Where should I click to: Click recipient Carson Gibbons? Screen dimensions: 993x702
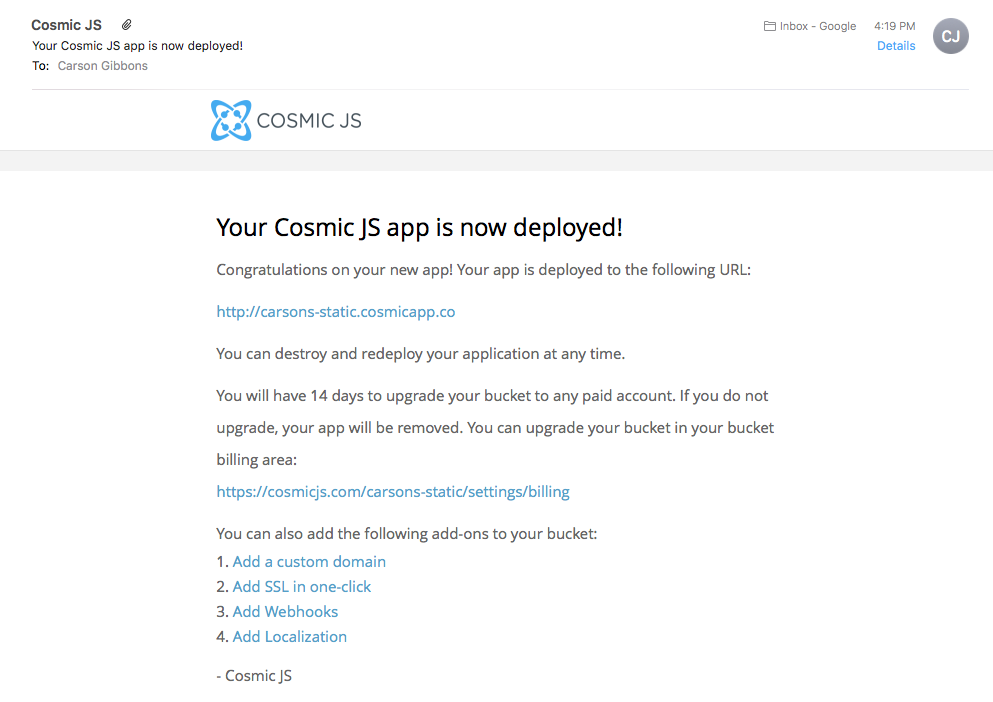coord(104,67)
